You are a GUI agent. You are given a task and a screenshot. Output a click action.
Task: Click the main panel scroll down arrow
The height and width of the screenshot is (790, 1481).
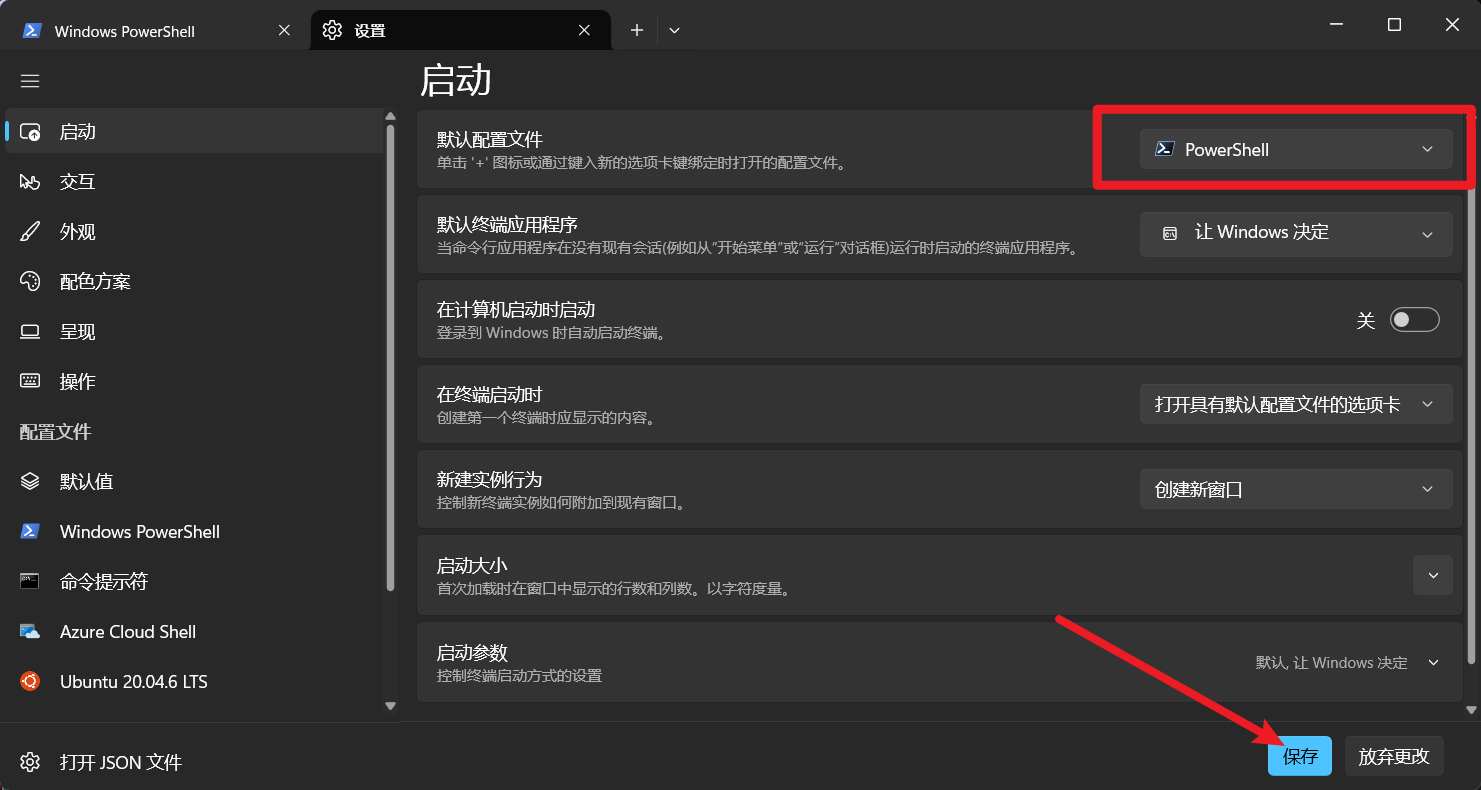point(1470,709)
